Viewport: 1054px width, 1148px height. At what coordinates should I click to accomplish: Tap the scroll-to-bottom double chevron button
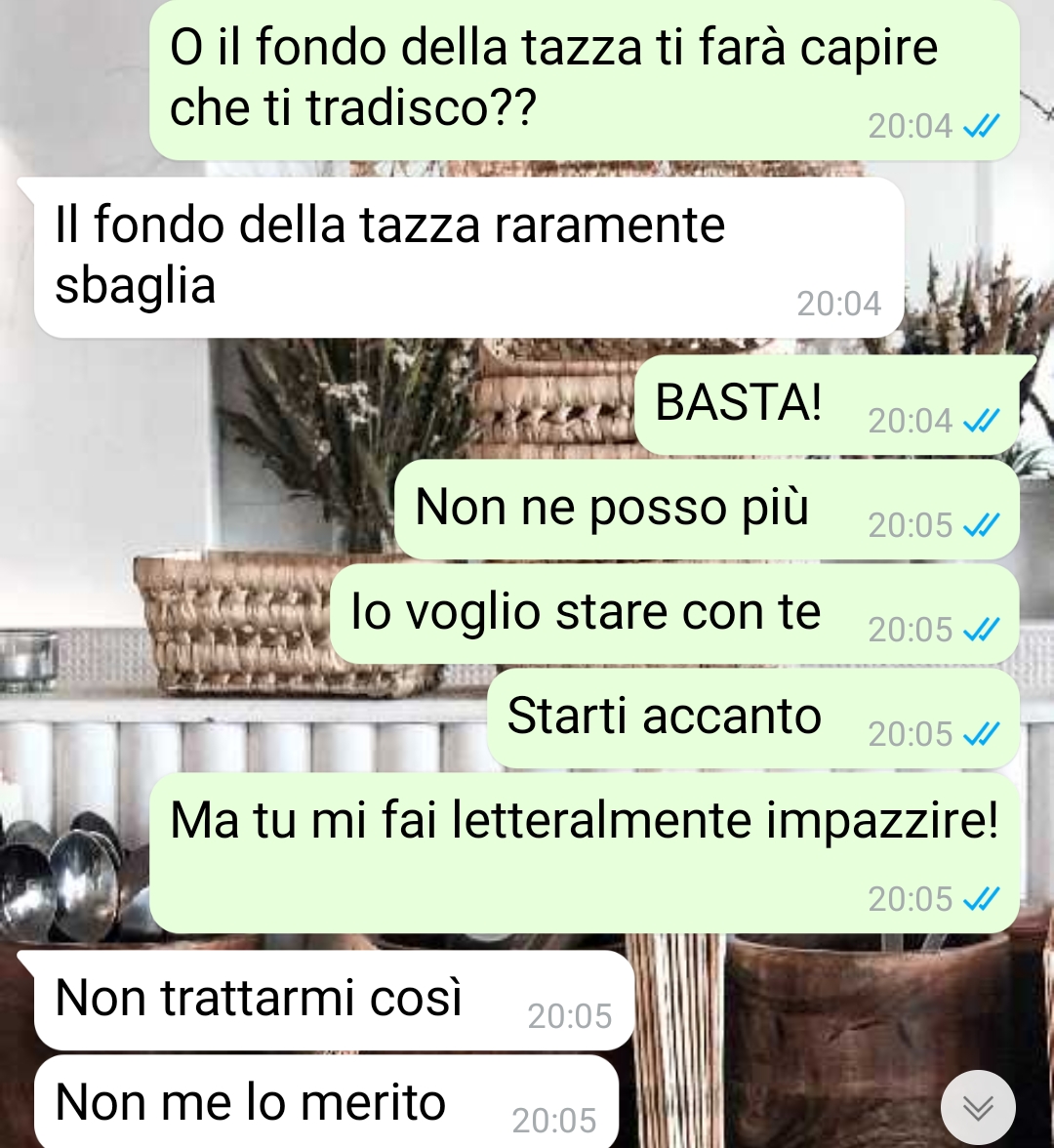pos(977,1108)
